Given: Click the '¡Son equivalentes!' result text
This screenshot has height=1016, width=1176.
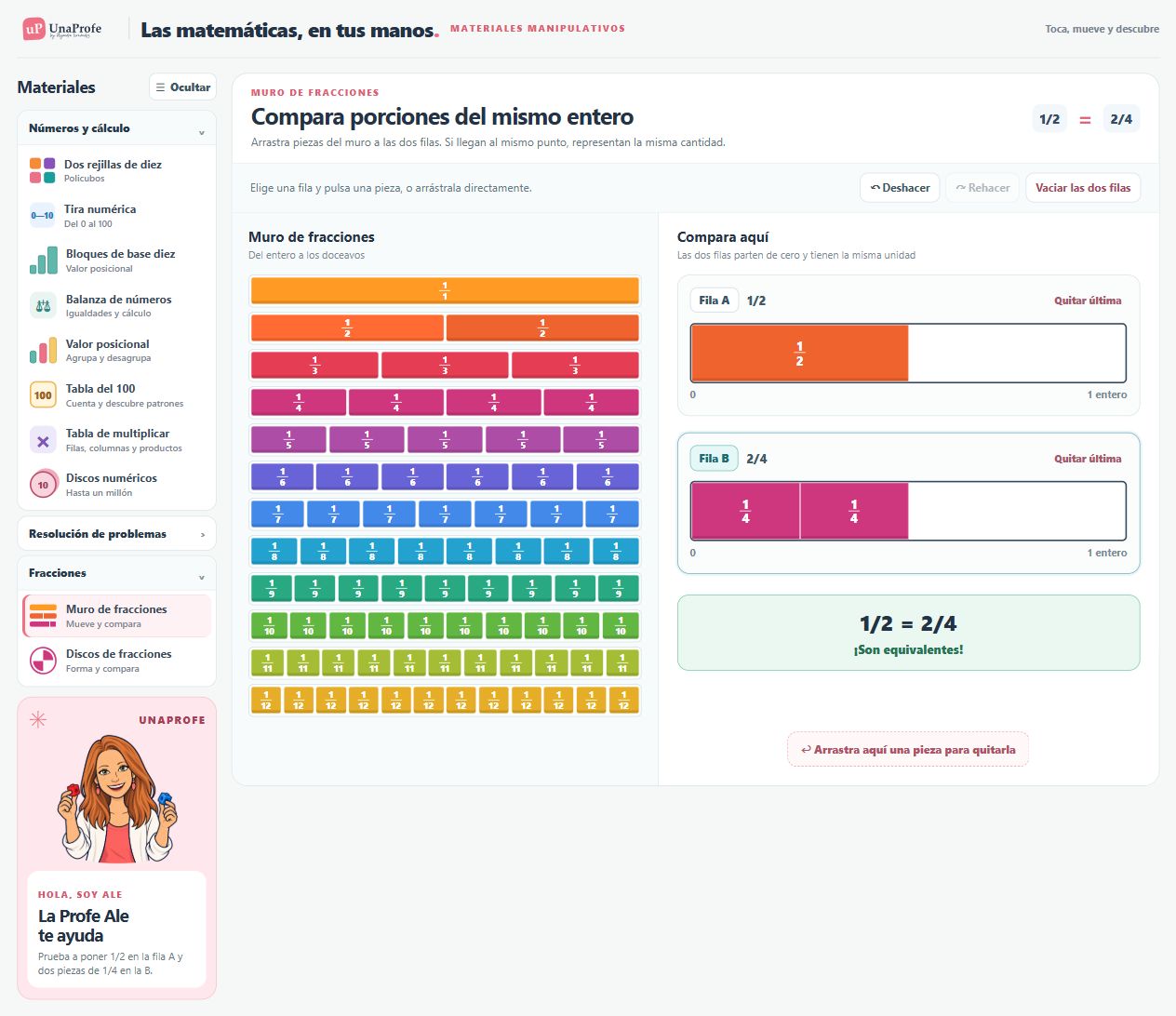Looking at the screenshot, I should coord(908,649).
